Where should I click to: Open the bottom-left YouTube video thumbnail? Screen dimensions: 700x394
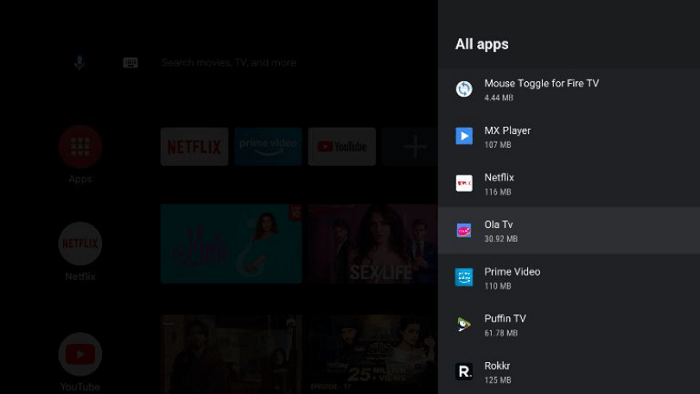pyautogui.click(x=231, y=354)
